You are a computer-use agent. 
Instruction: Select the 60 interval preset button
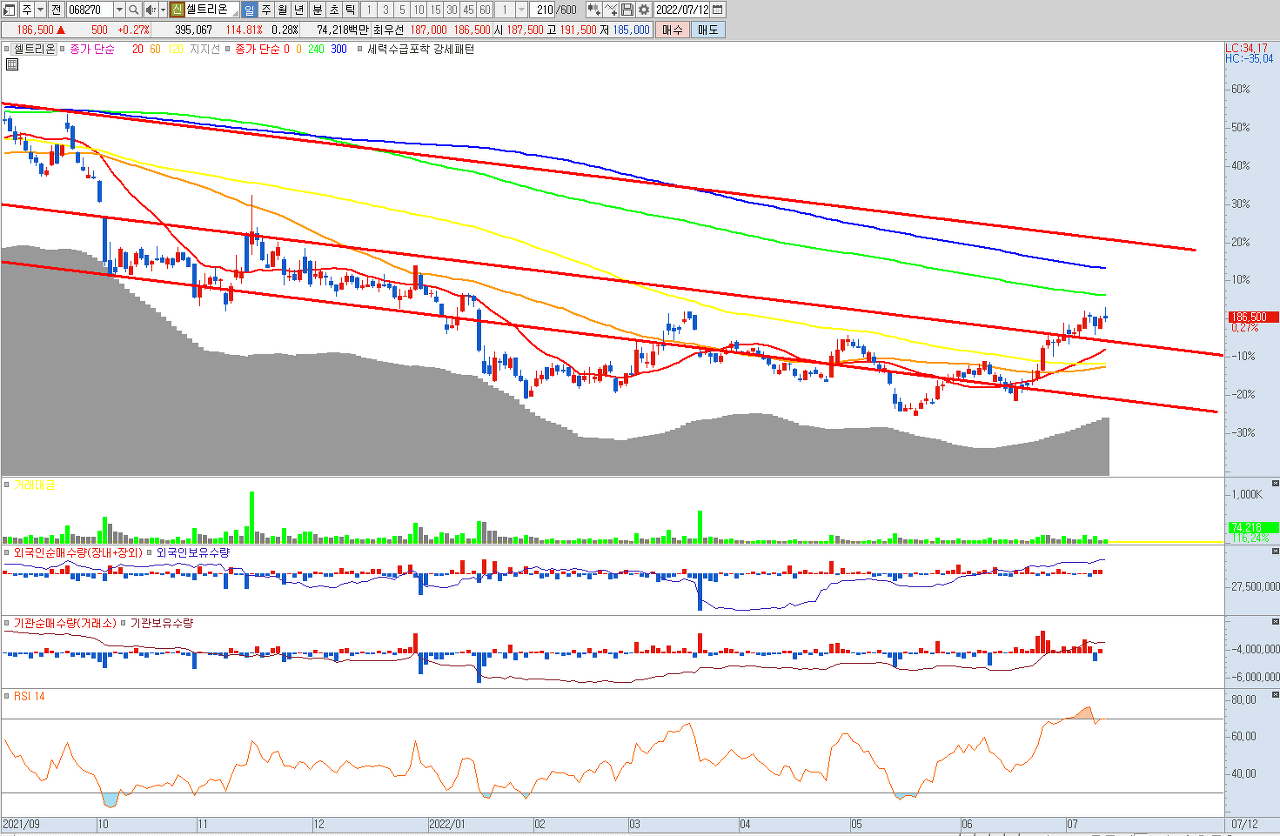pos(484,10)
